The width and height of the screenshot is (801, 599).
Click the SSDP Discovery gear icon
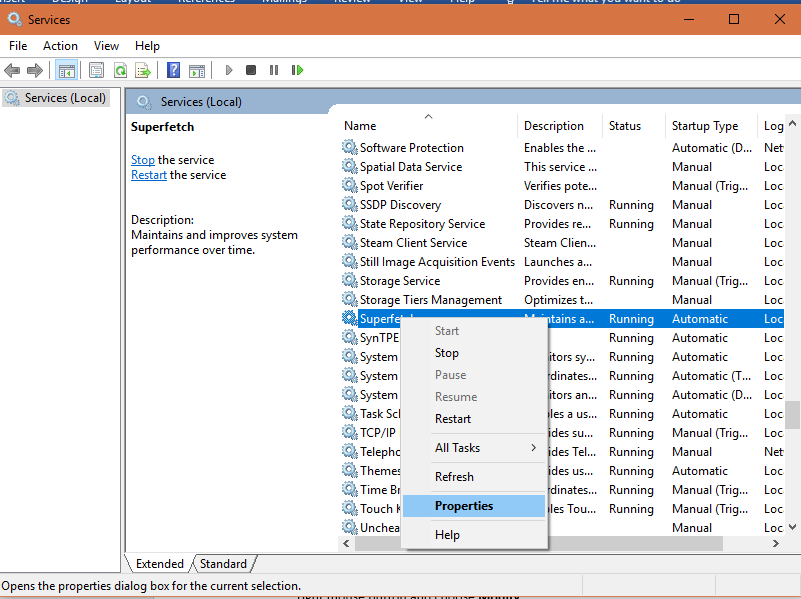pos(349,204)
